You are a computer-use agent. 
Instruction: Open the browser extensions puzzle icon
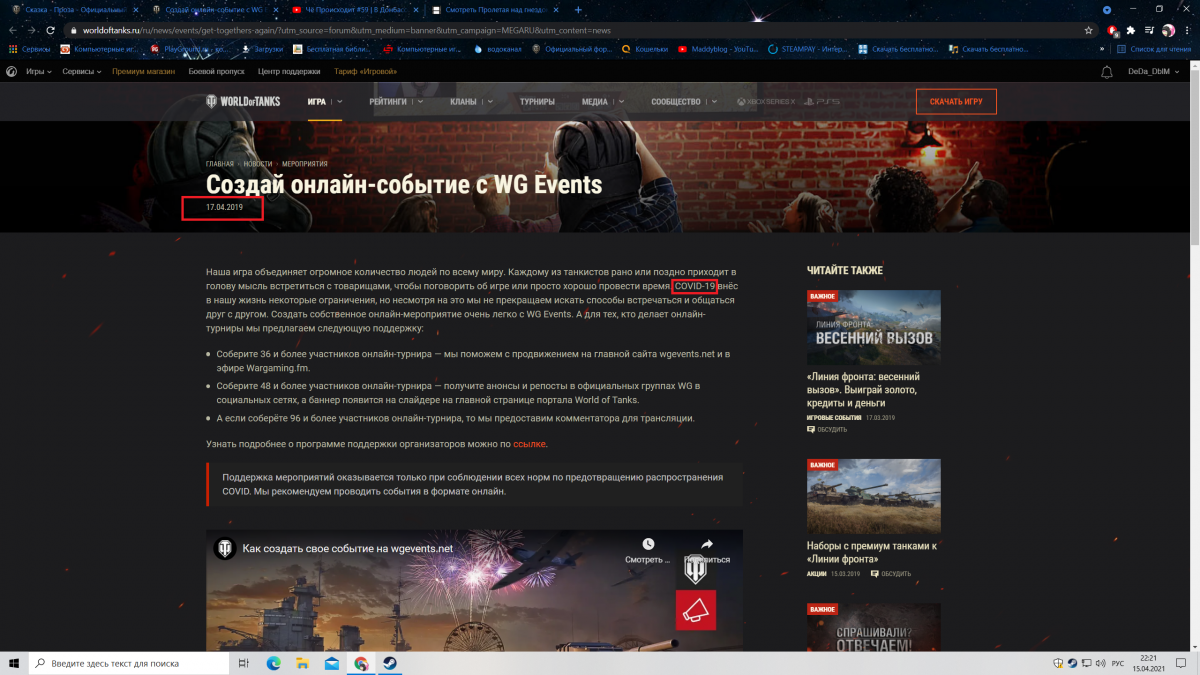(x=1130, y=30)
